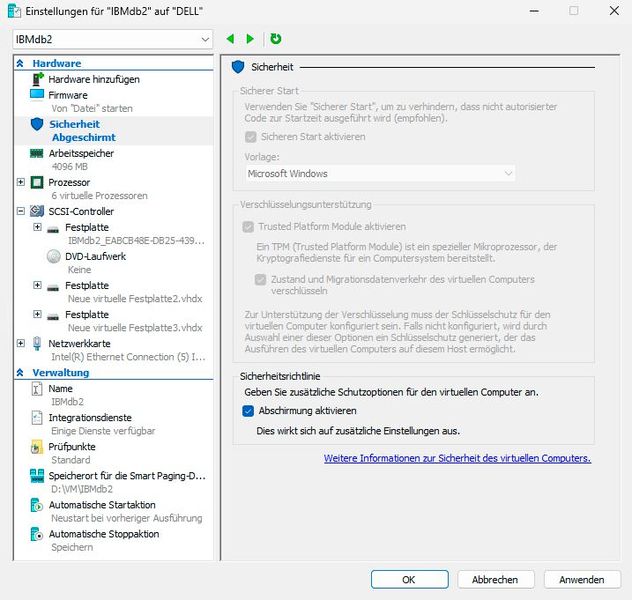Click 6 virtuelle Prozessoren text
The width and height of the screenshot is (632, 600).
tap(100, 195)
